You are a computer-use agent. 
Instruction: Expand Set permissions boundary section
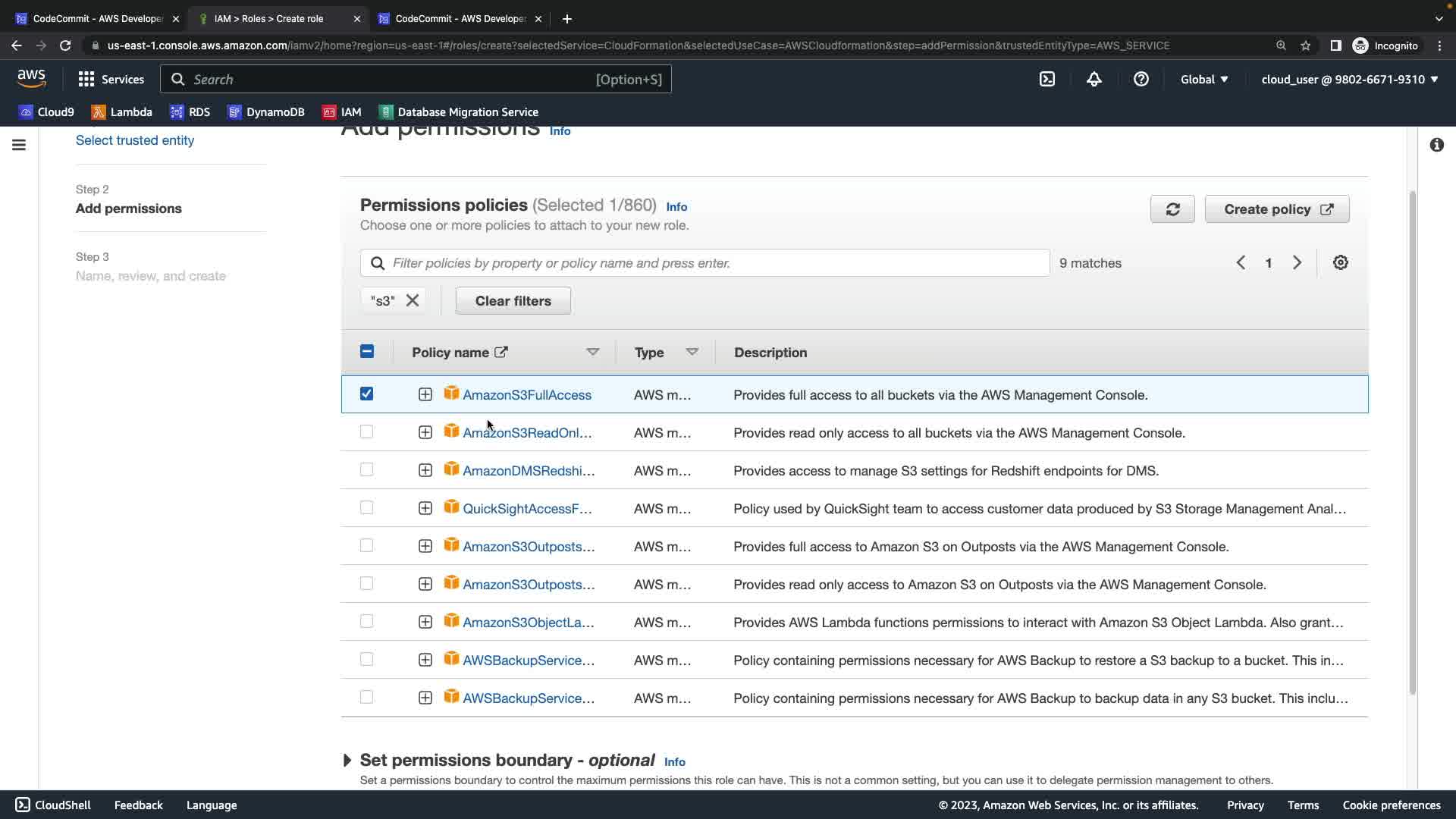[347, 761]
